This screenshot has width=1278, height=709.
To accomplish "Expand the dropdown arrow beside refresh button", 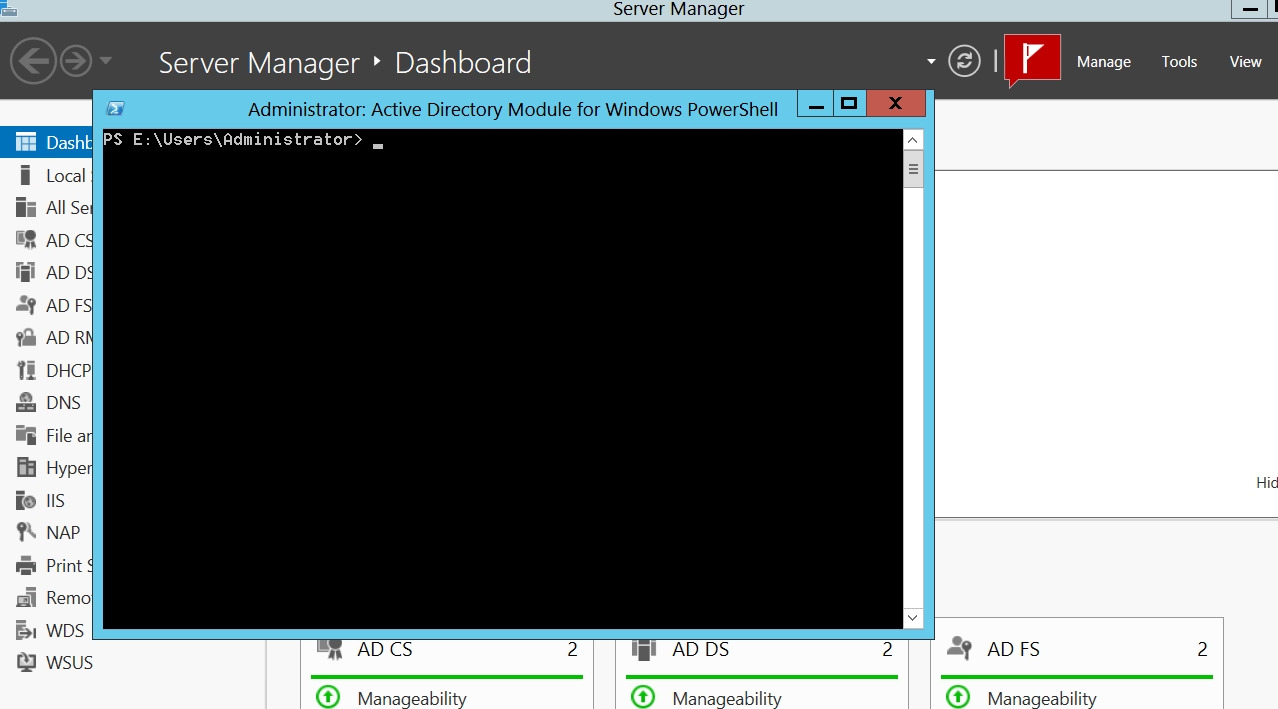I will [x=931, y=62].
